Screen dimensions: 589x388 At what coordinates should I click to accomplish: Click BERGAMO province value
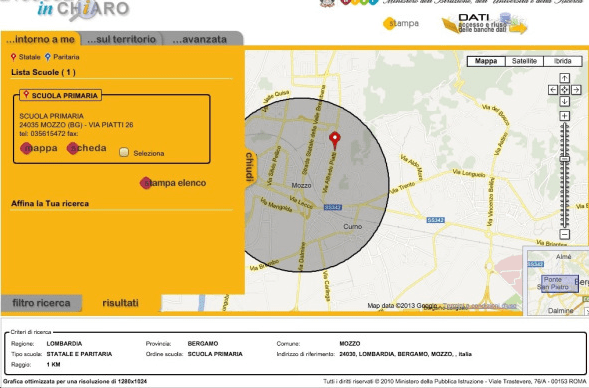point(203,344)
